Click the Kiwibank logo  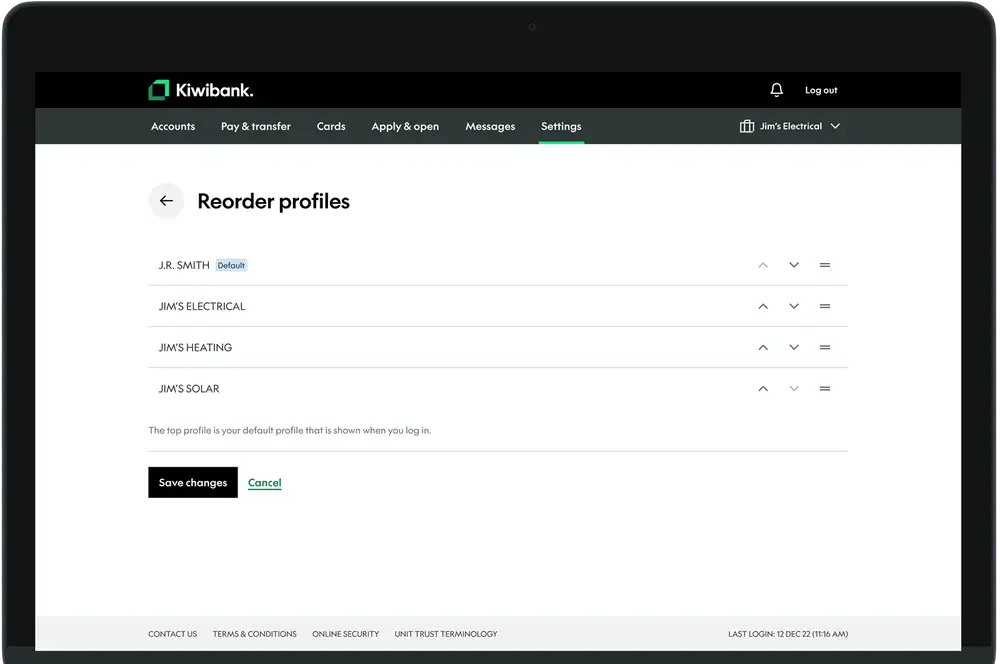tap(201, 90)
